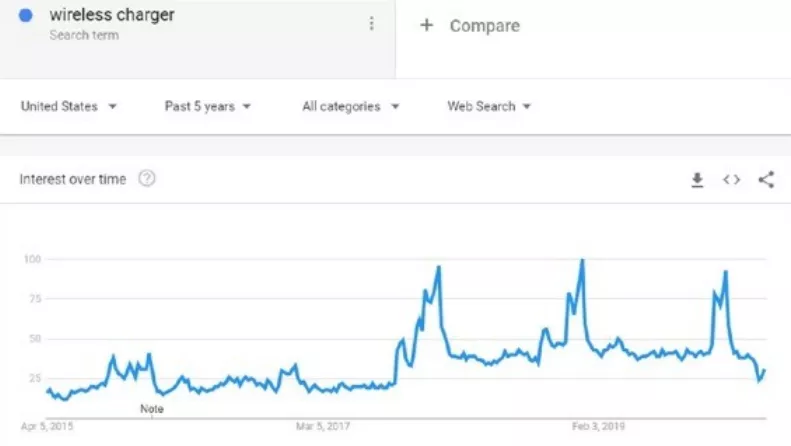791x446 pixels.
Task: Click the Apr 5, 2015 axis label
Action: [47, 427]
